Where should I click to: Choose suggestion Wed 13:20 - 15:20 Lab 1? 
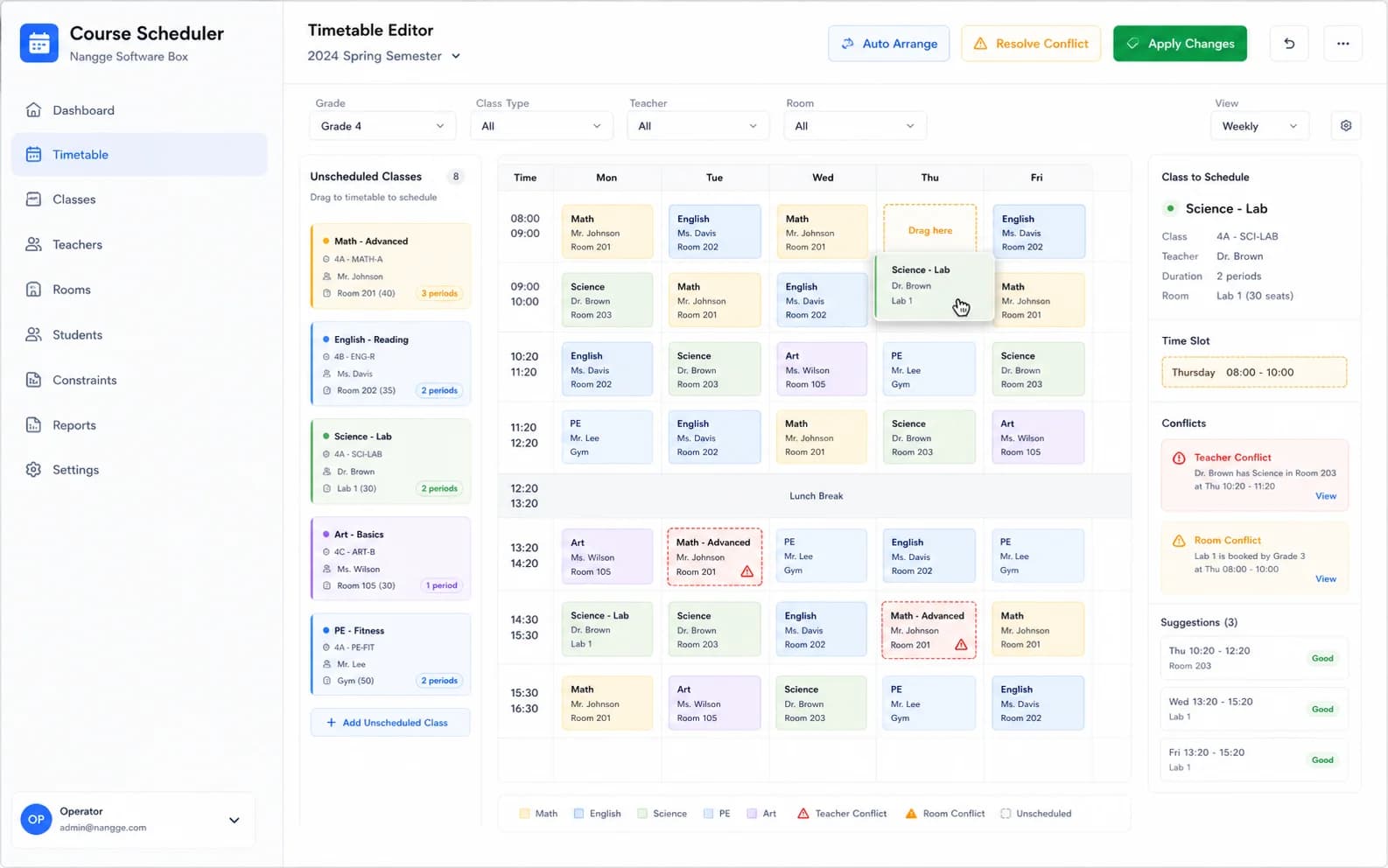point(1253,709)
